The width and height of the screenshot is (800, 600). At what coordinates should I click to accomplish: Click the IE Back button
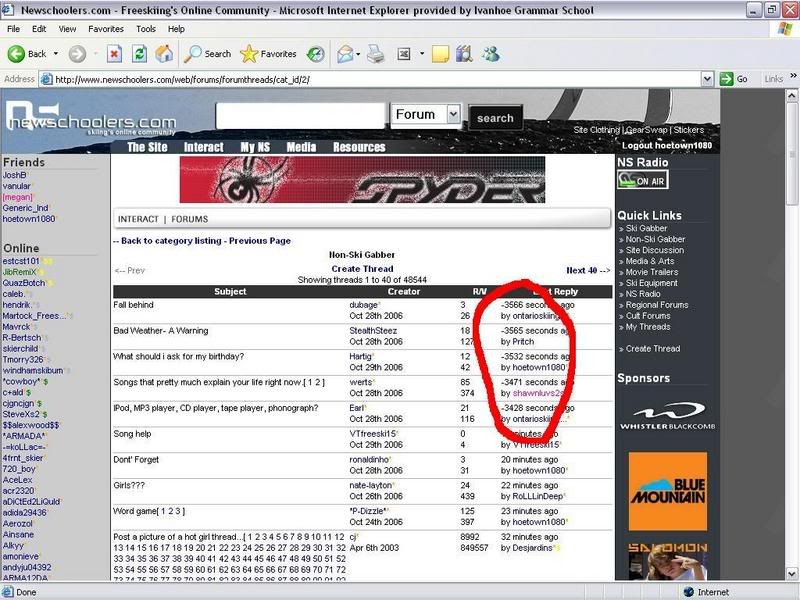click(x=28, y=54)
